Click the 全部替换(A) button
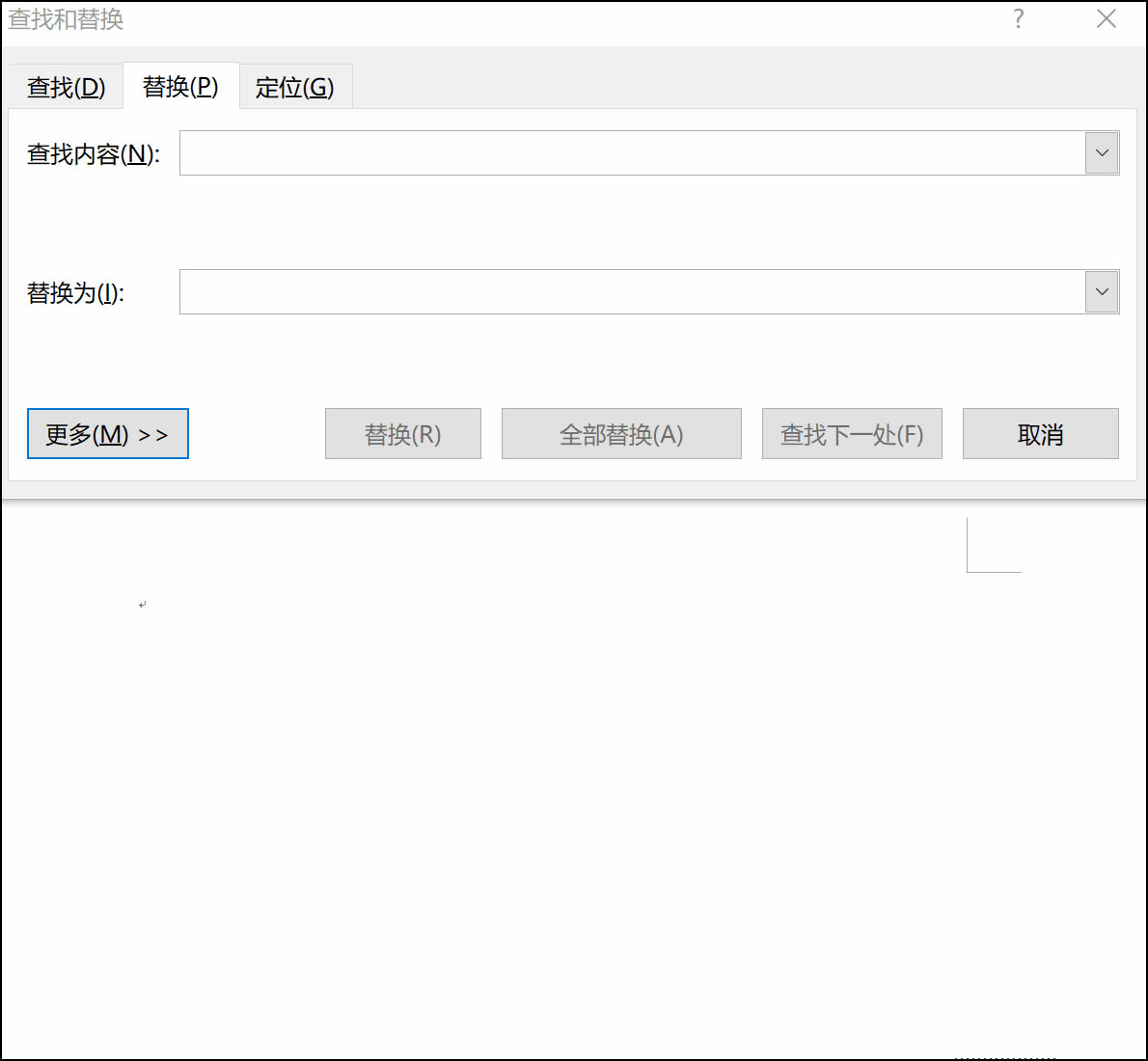This screenshot has height=1061, width=1148. pyautogui.click(x=621, y=434)
